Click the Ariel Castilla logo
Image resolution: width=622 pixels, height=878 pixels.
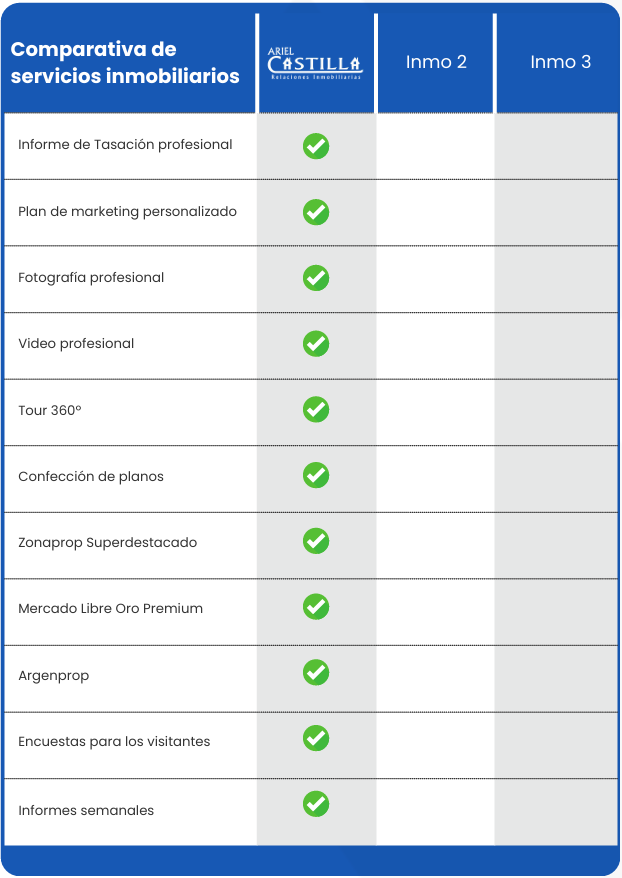click(316, 63)
